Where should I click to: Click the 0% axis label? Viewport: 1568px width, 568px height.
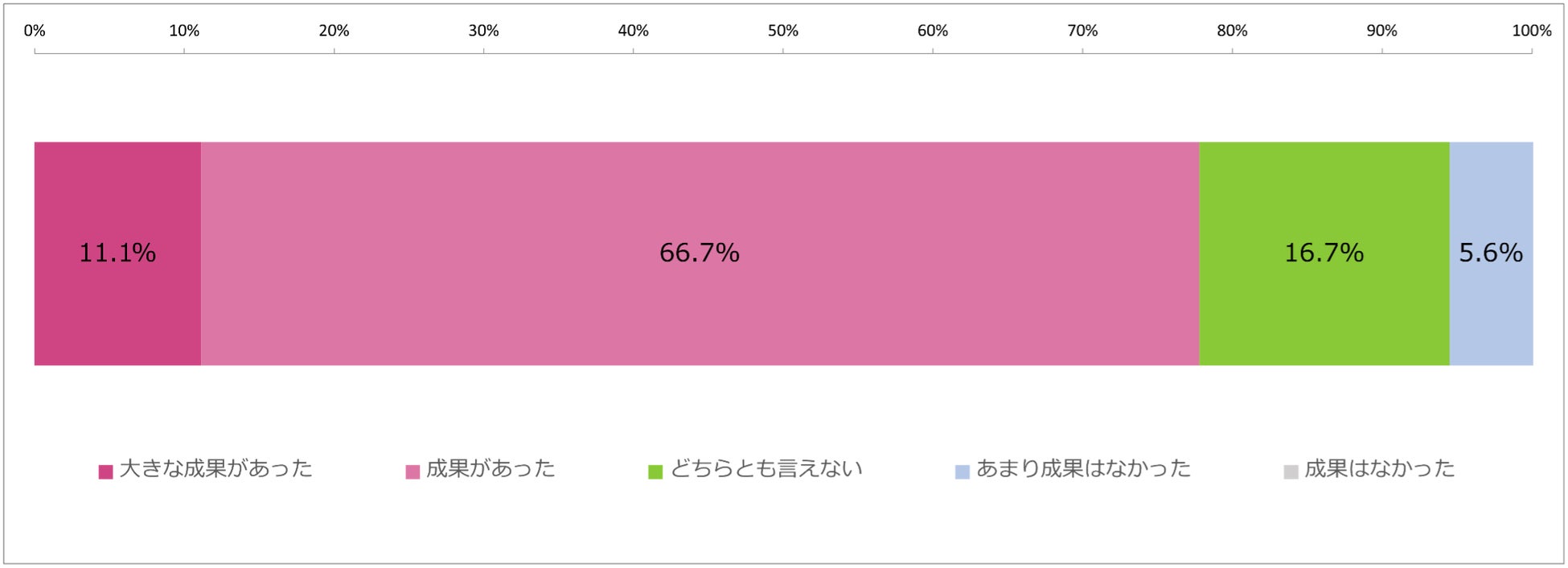35,31
